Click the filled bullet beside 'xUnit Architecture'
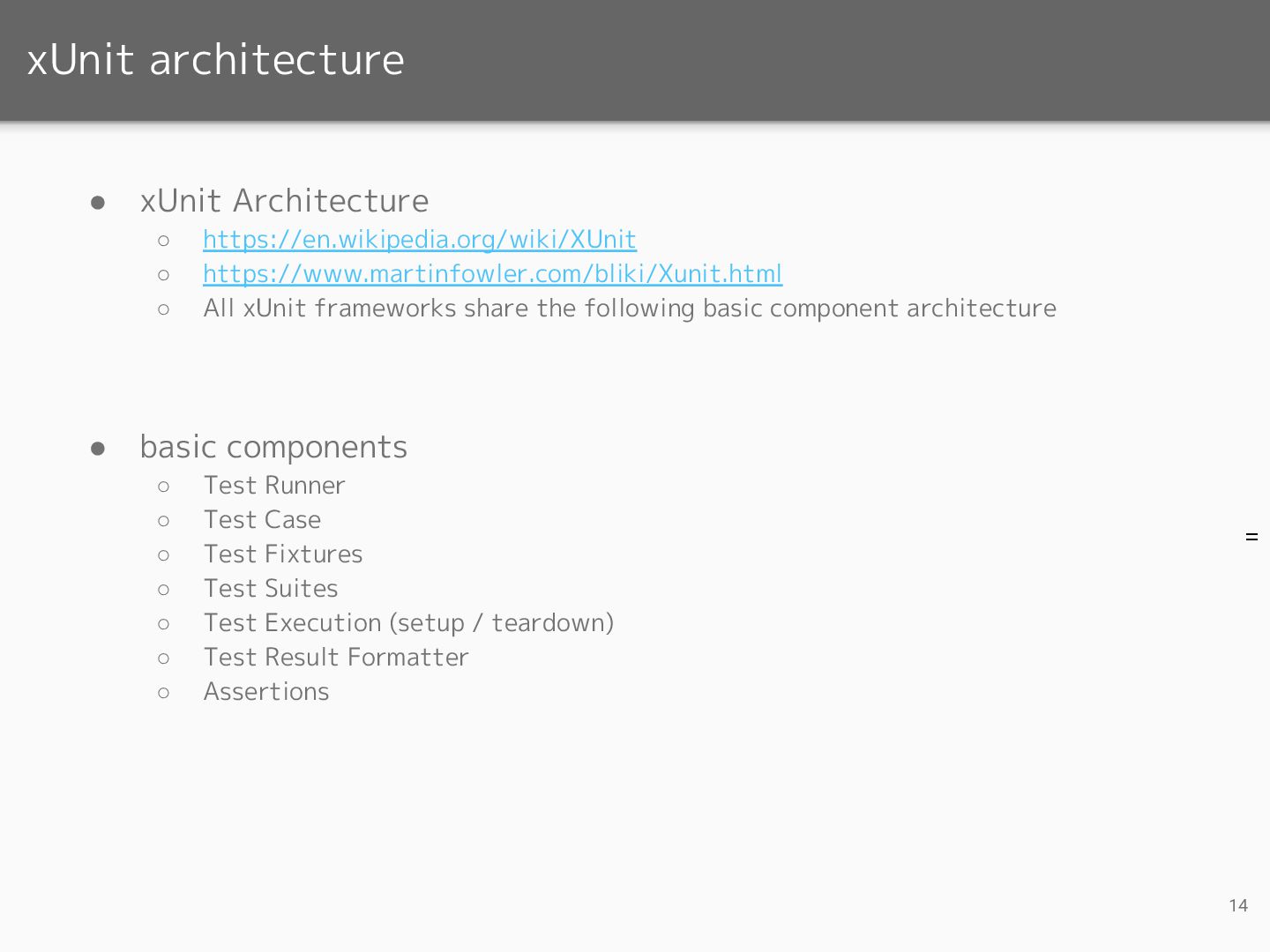 pos(98,203)
